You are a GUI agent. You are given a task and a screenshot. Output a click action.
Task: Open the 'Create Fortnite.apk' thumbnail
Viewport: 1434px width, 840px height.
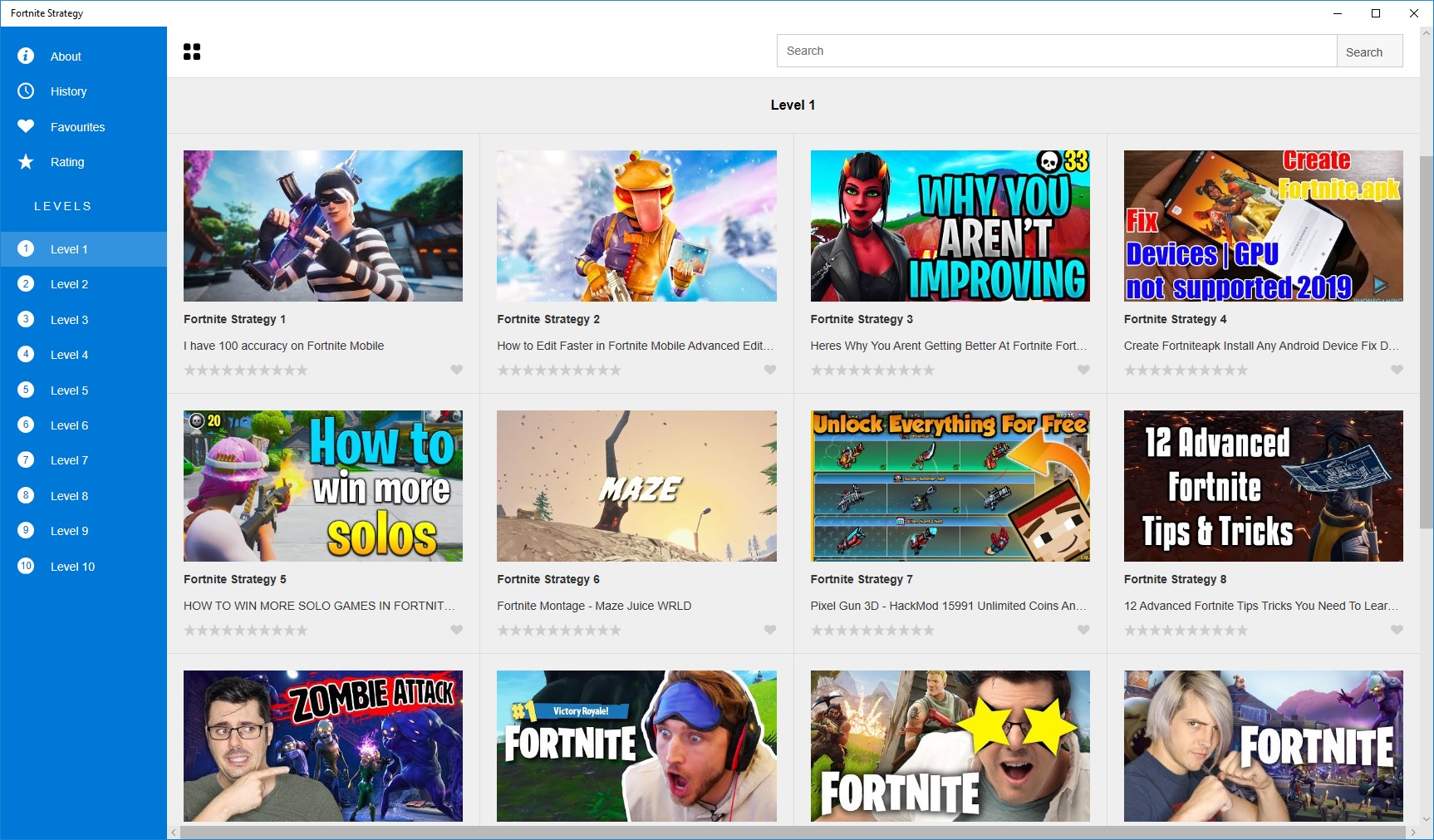pos(1264,226)
